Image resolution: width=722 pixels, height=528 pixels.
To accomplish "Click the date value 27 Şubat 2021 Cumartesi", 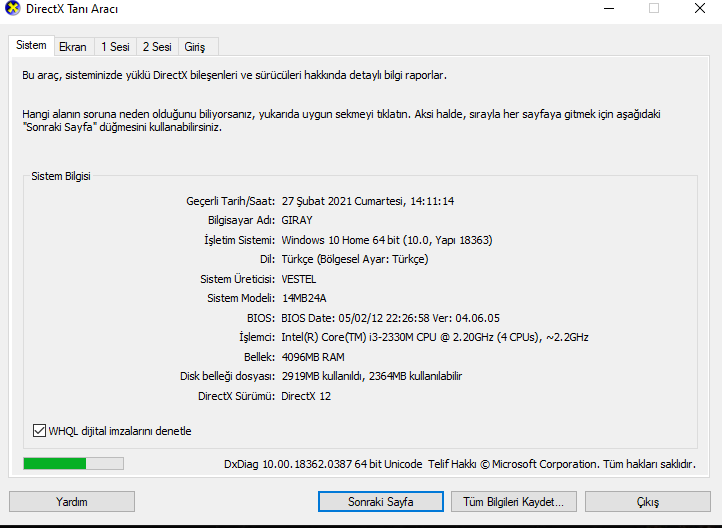I will (x=342, y=201).
